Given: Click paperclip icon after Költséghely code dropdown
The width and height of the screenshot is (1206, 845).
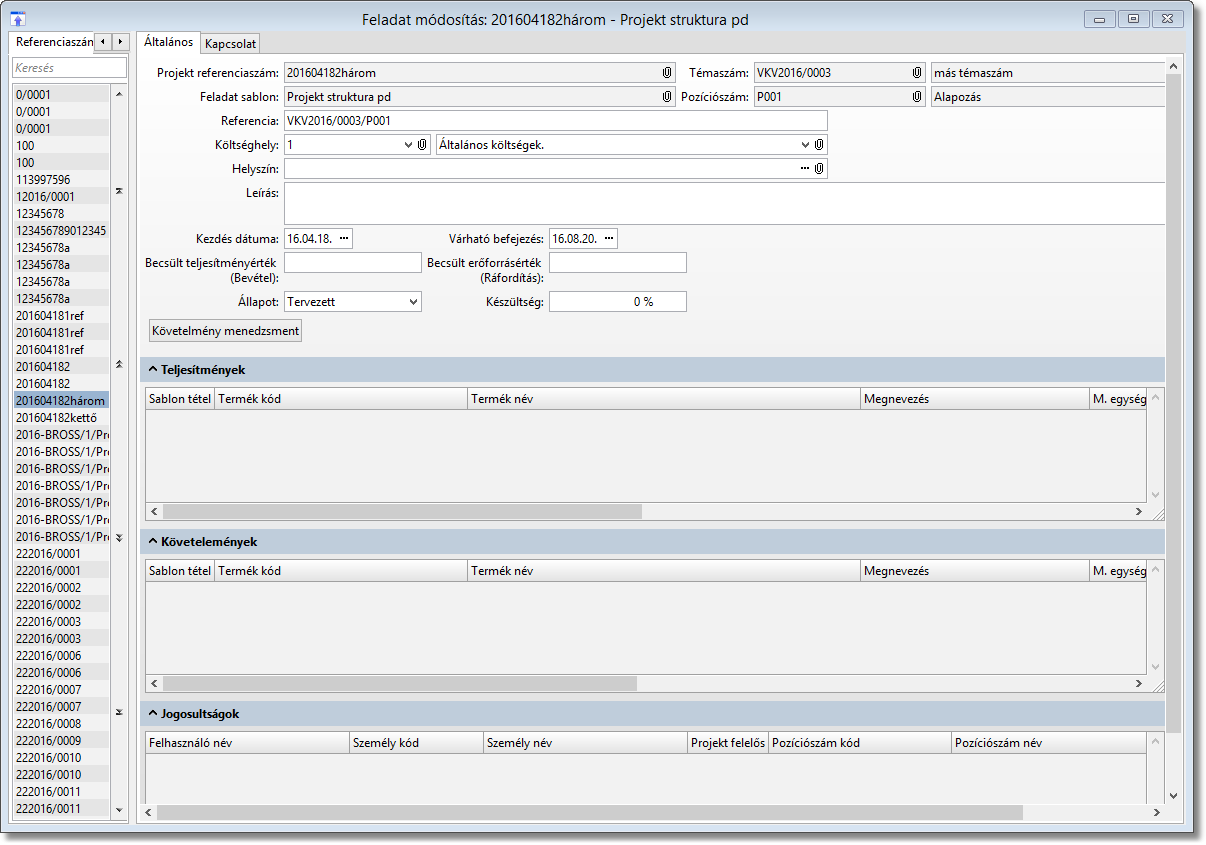Looking at the screenshot, I should (422, 145).
